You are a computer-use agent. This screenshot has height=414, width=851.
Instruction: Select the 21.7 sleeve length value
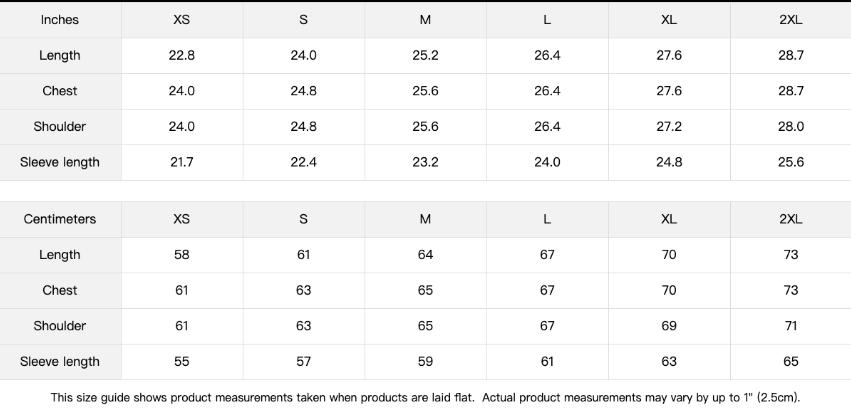[182, 162]
